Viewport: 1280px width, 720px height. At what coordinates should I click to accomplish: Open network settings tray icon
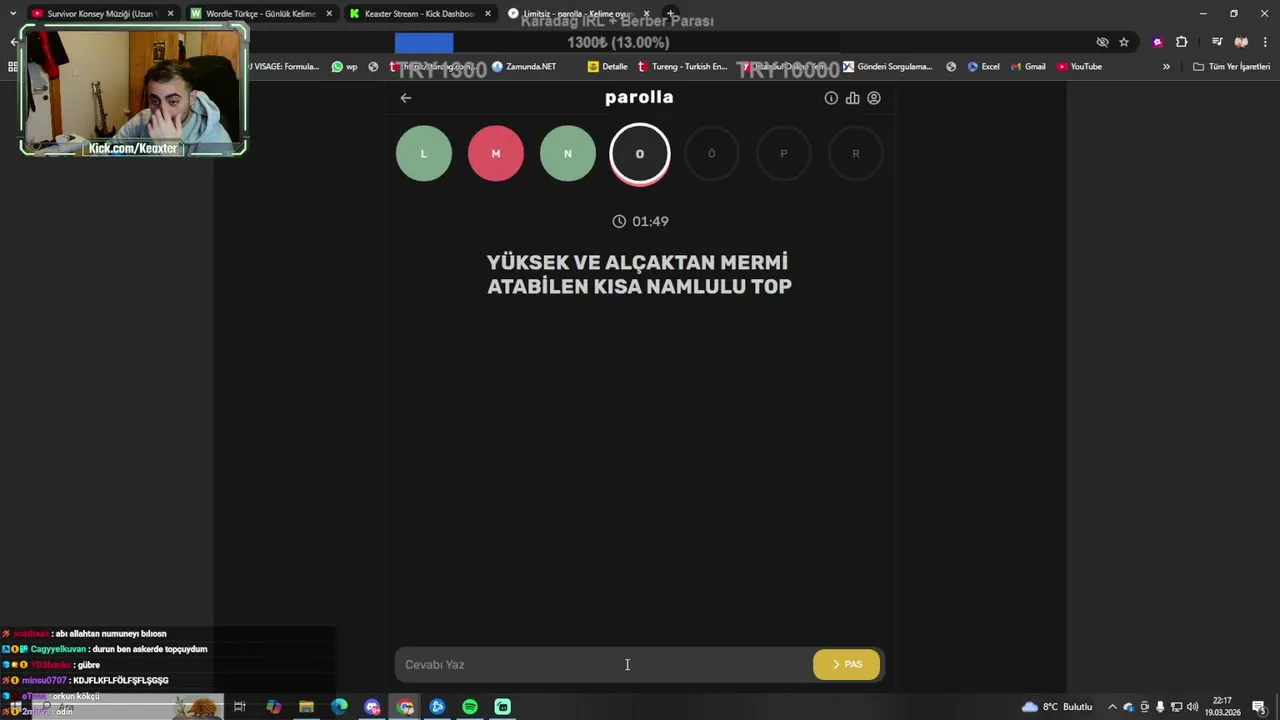click(x=1176, y=707)
